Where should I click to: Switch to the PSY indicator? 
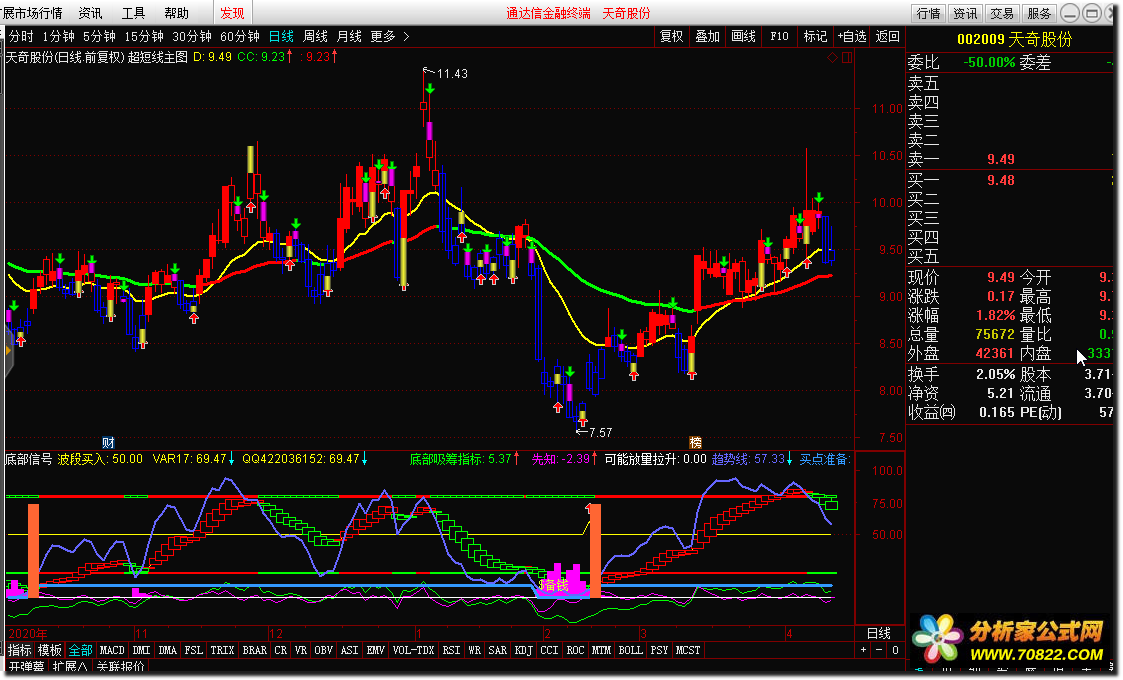[x=659, y=650]
